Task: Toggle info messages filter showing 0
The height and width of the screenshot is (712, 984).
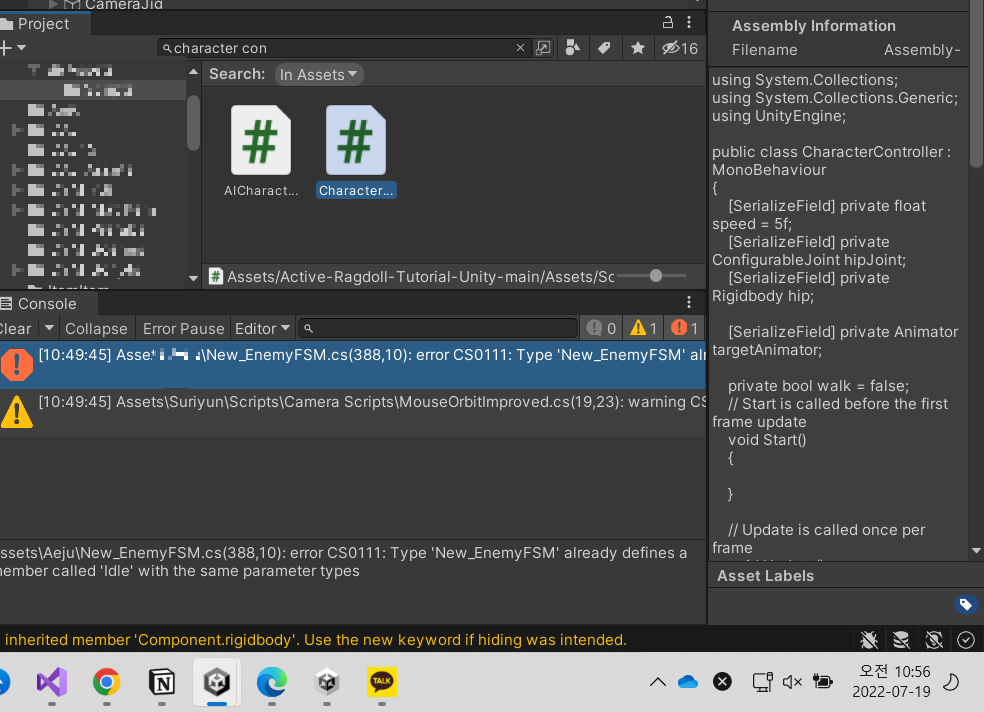Action: 601,328
